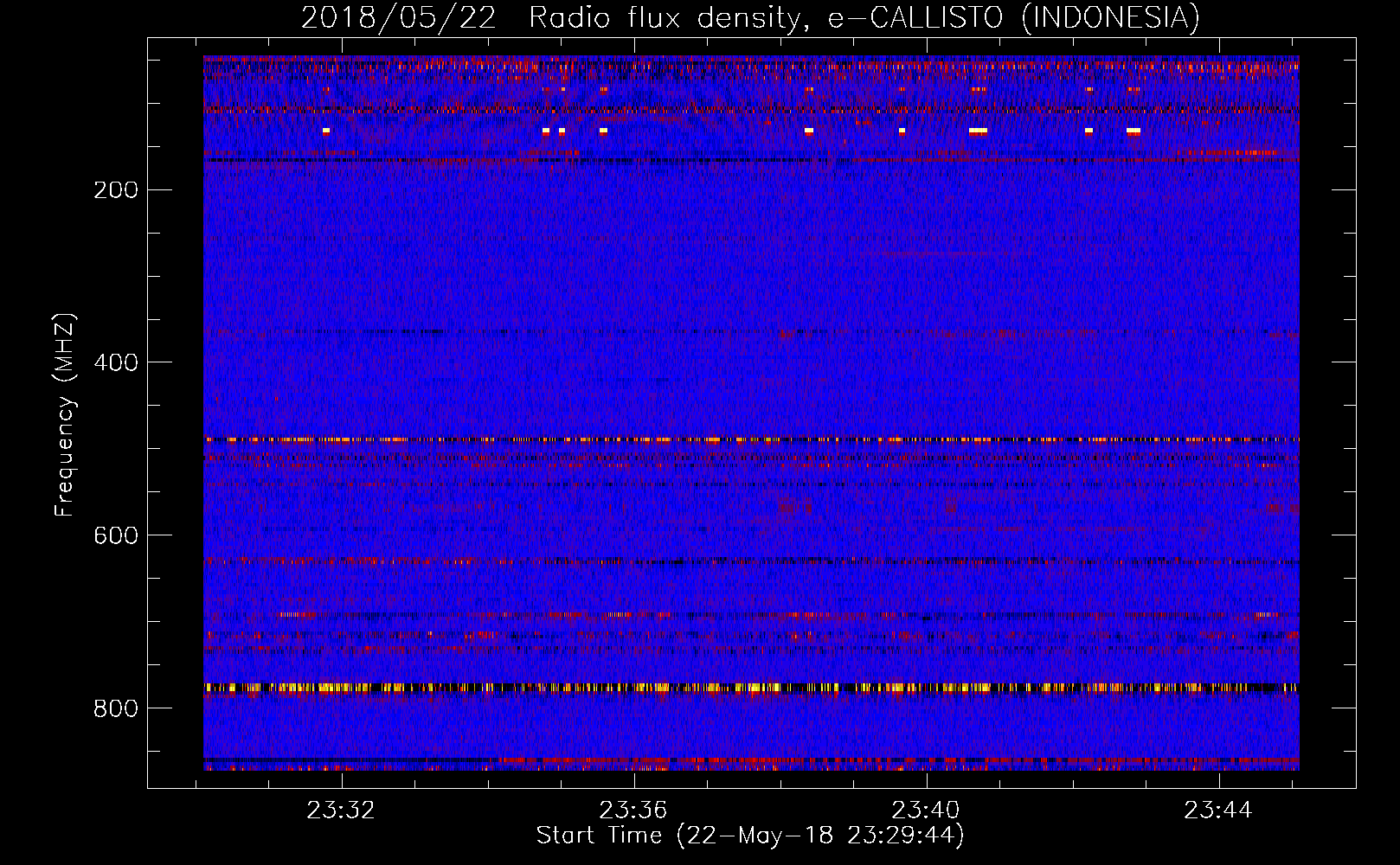Viewport: 1400px width, 865px height.
Task: Click the red band at spectrogram bottom edge
Action: [x=751, y=763]
